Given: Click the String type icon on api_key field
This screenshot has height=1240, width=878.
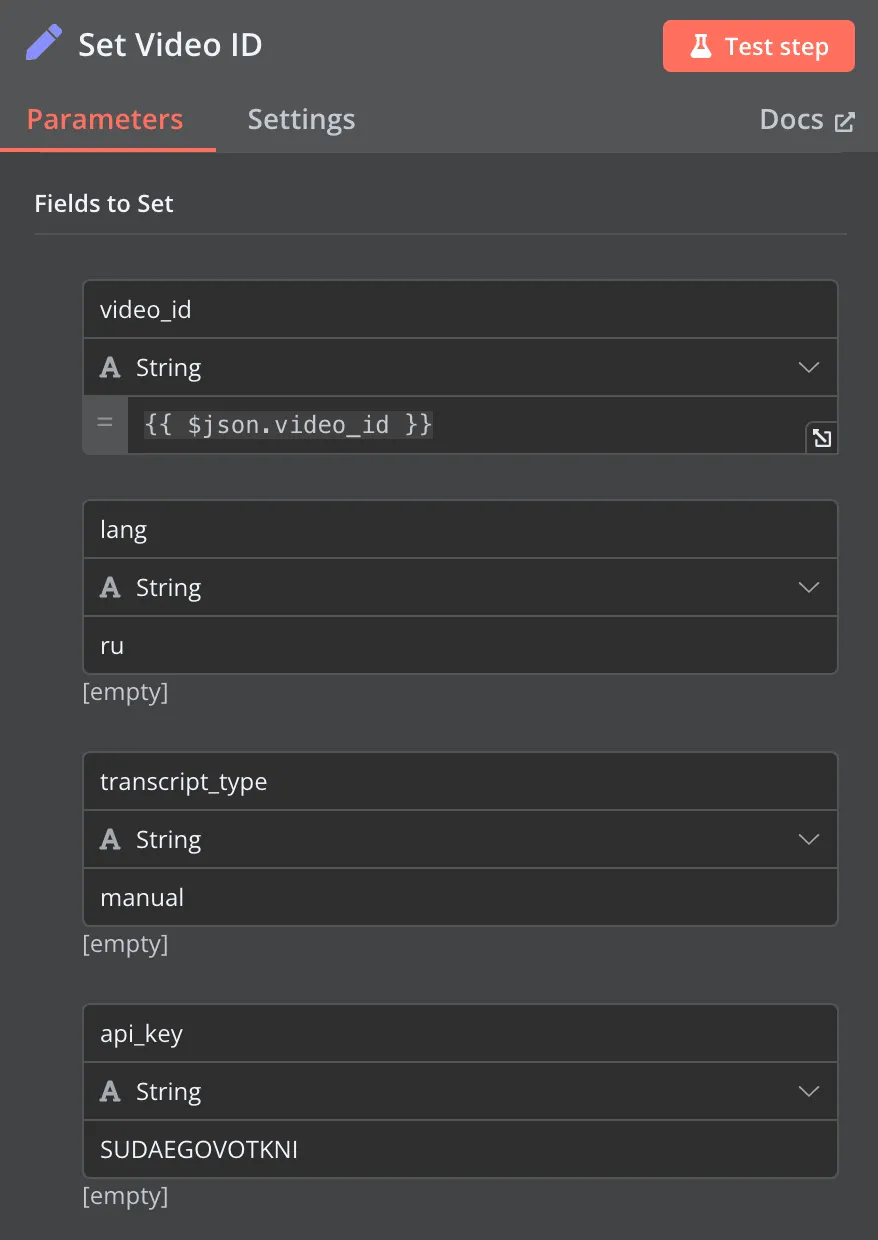Looking at the screenshot, I should 110,1091.
